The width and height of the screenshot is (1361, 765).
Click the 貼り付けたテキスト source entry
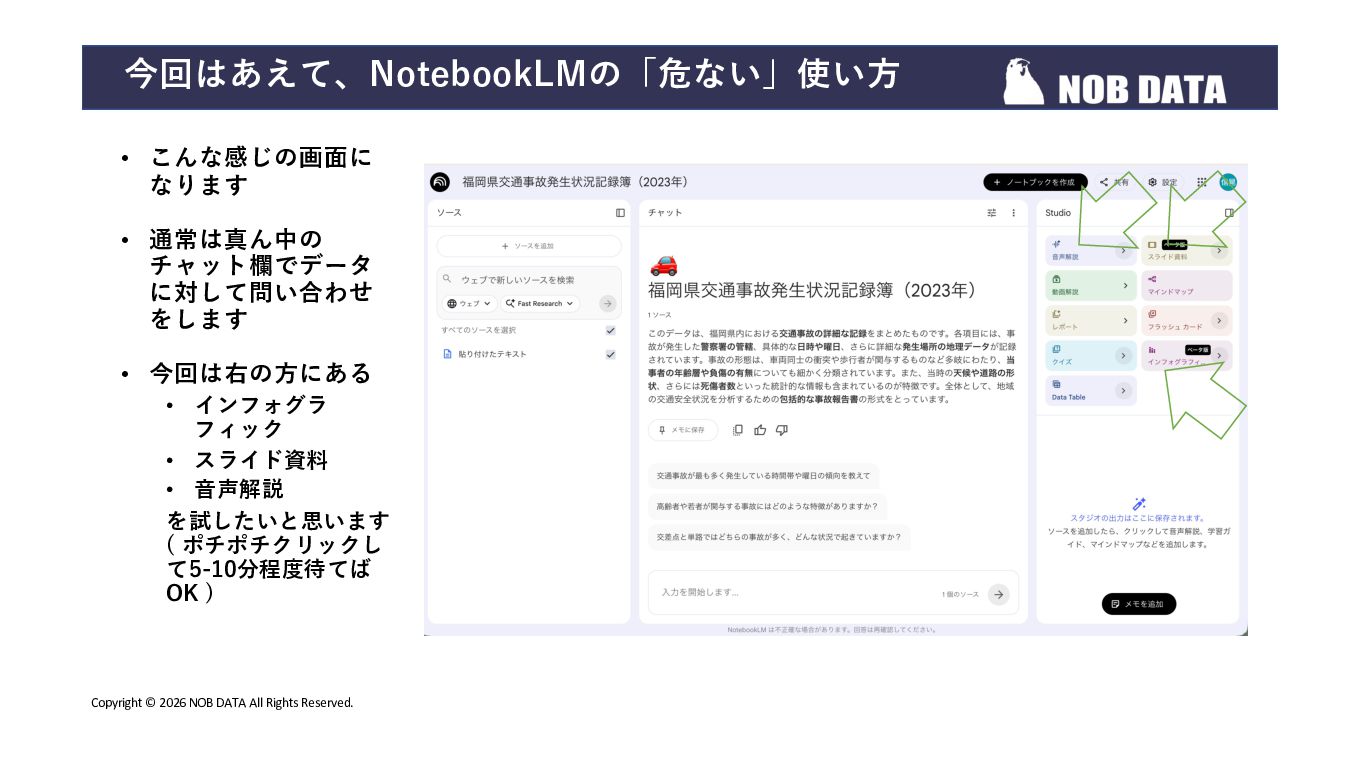click(529, 354)
